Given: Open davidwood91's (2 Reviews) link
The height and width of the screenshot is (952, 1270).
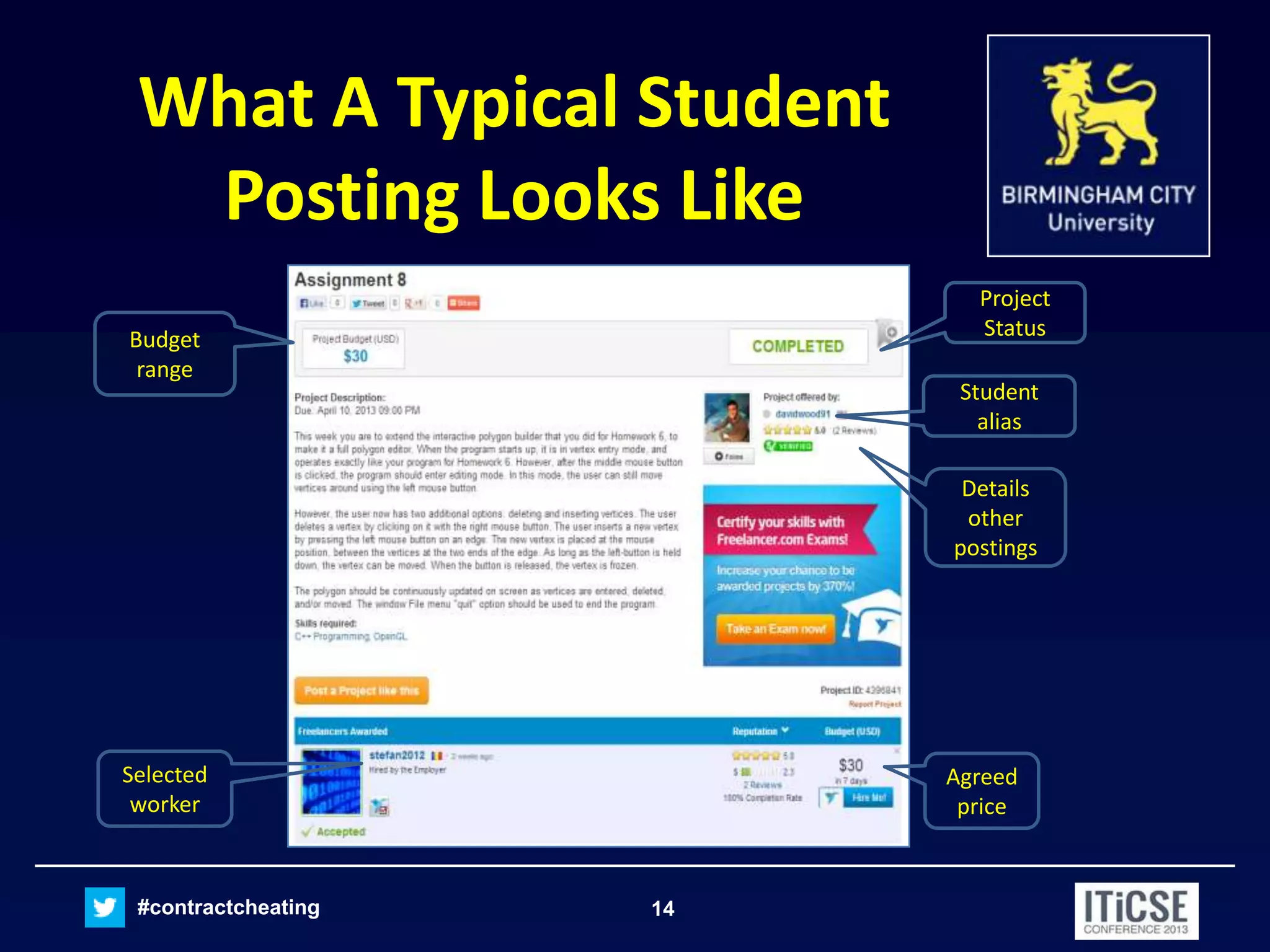Looking at the screenshot, I should point(855,430).
